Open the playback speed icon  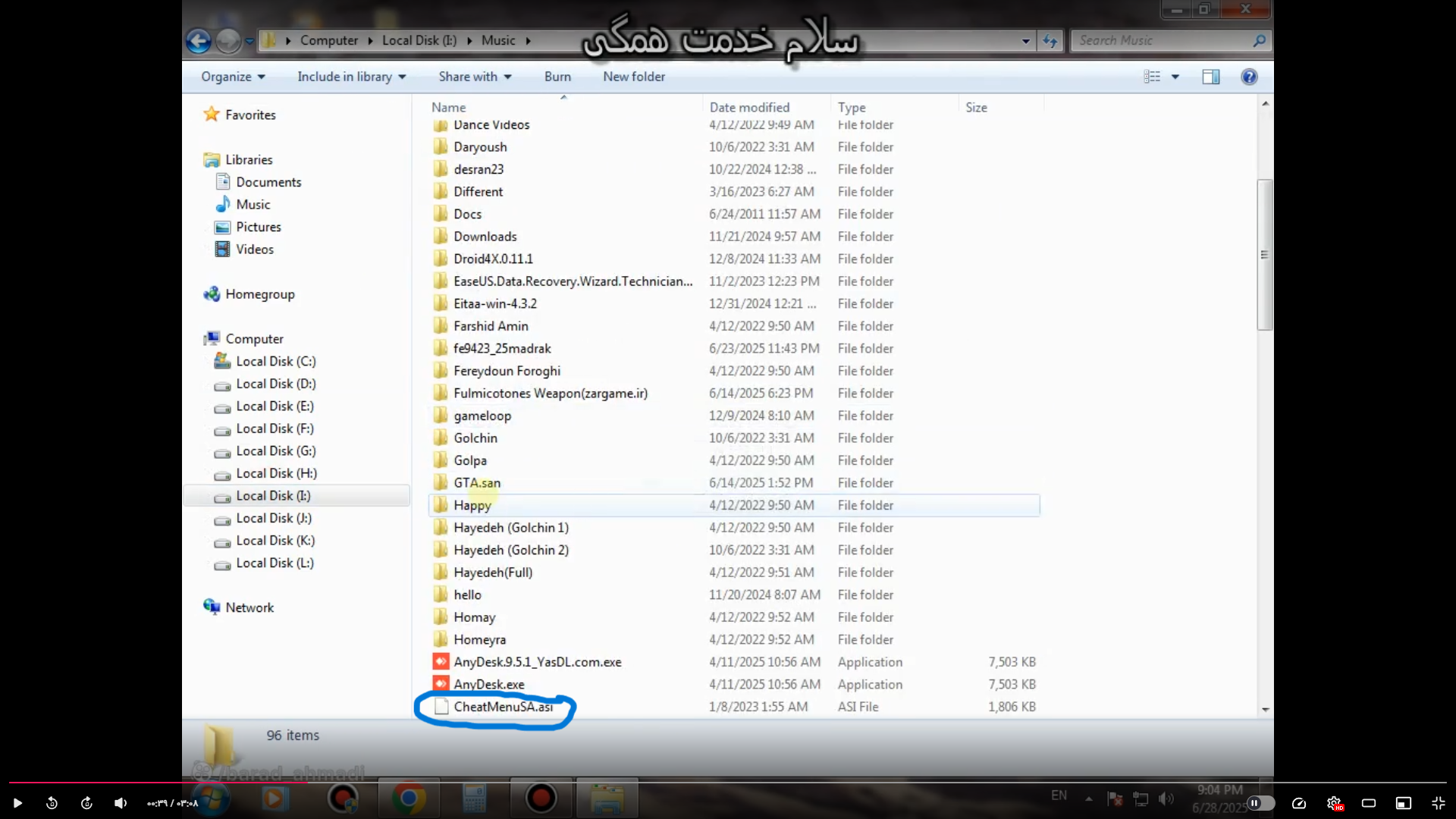pyautogui.click(x=1299, y=803)
